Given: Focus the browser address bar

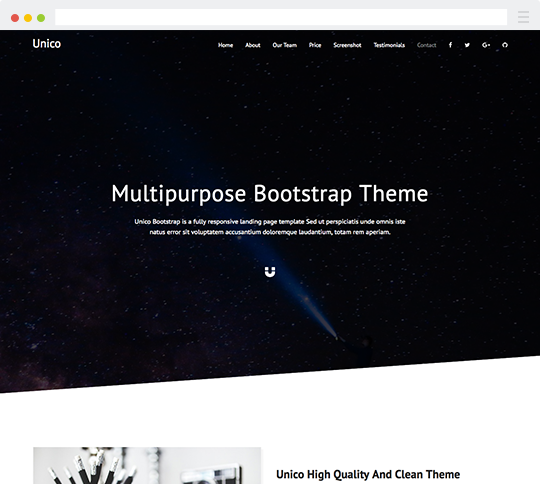Looking at the screenshot, I should coord(281,17).
